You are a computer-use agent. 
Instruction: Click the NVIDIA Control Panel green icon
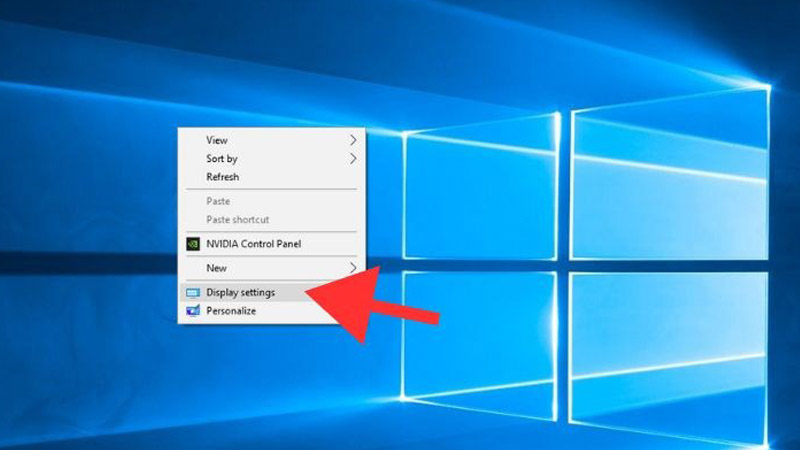[193, 243]
